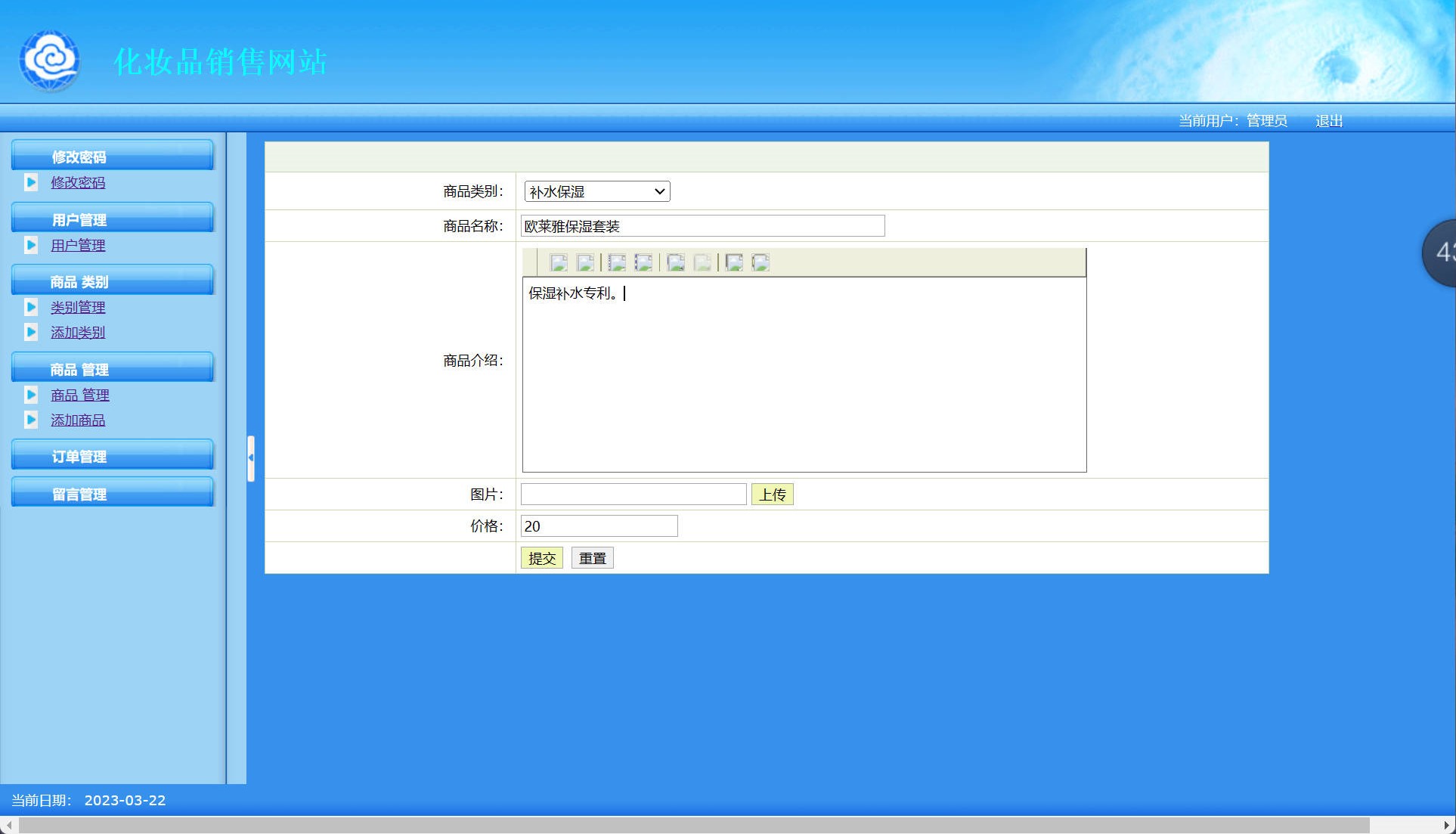The image size is (1456, 834).
Task: Click the first editor toolbar image icon
Action: [559, 262]
